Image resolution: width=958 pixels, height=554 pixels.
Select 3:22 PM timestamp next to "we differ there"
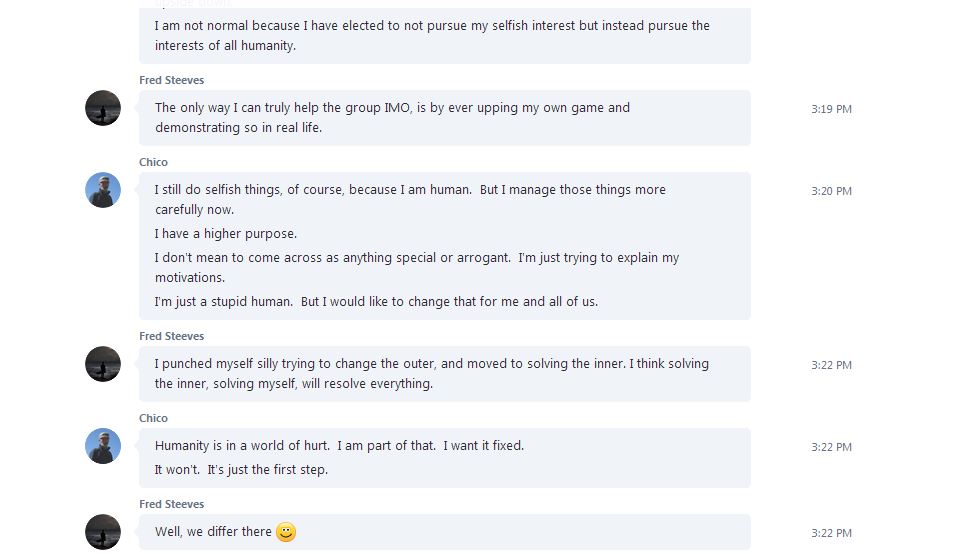click(831, 533)
